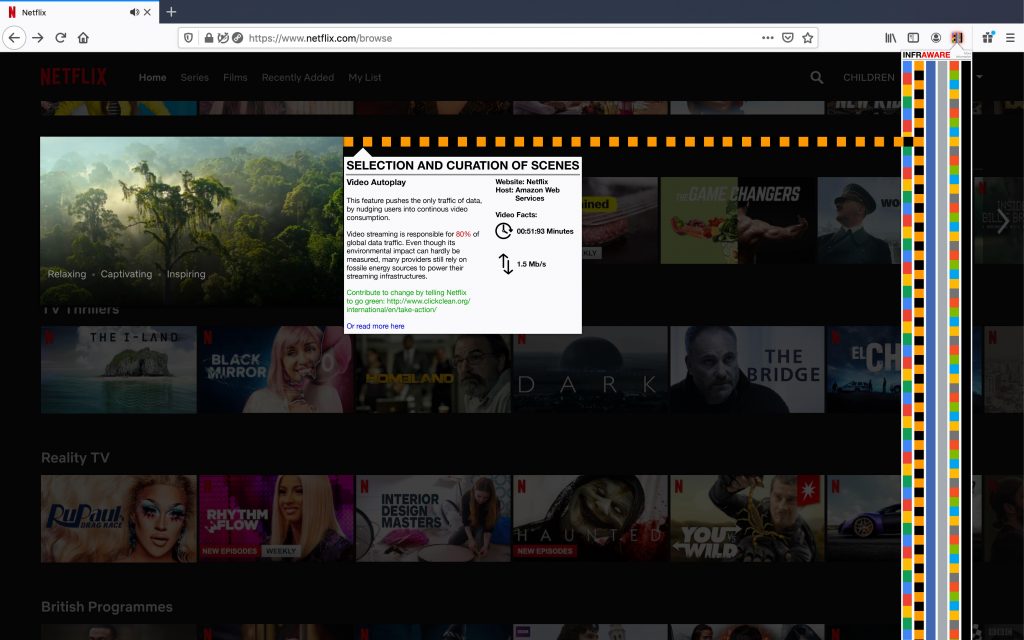Click the 'British Programmes' row heading
The width and height of the screenshot is (1024, 640).
point(107,607)
